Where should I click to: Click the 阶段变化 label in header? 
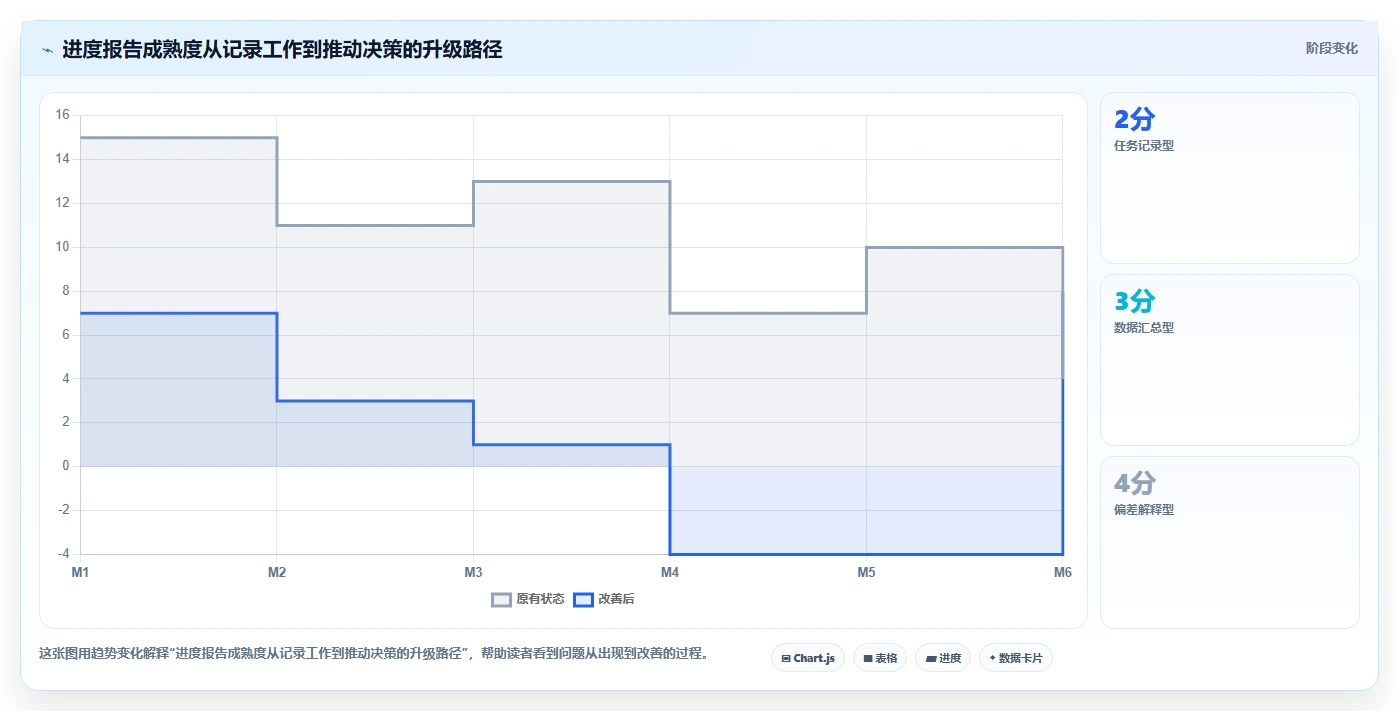[x=1332, y=48]
